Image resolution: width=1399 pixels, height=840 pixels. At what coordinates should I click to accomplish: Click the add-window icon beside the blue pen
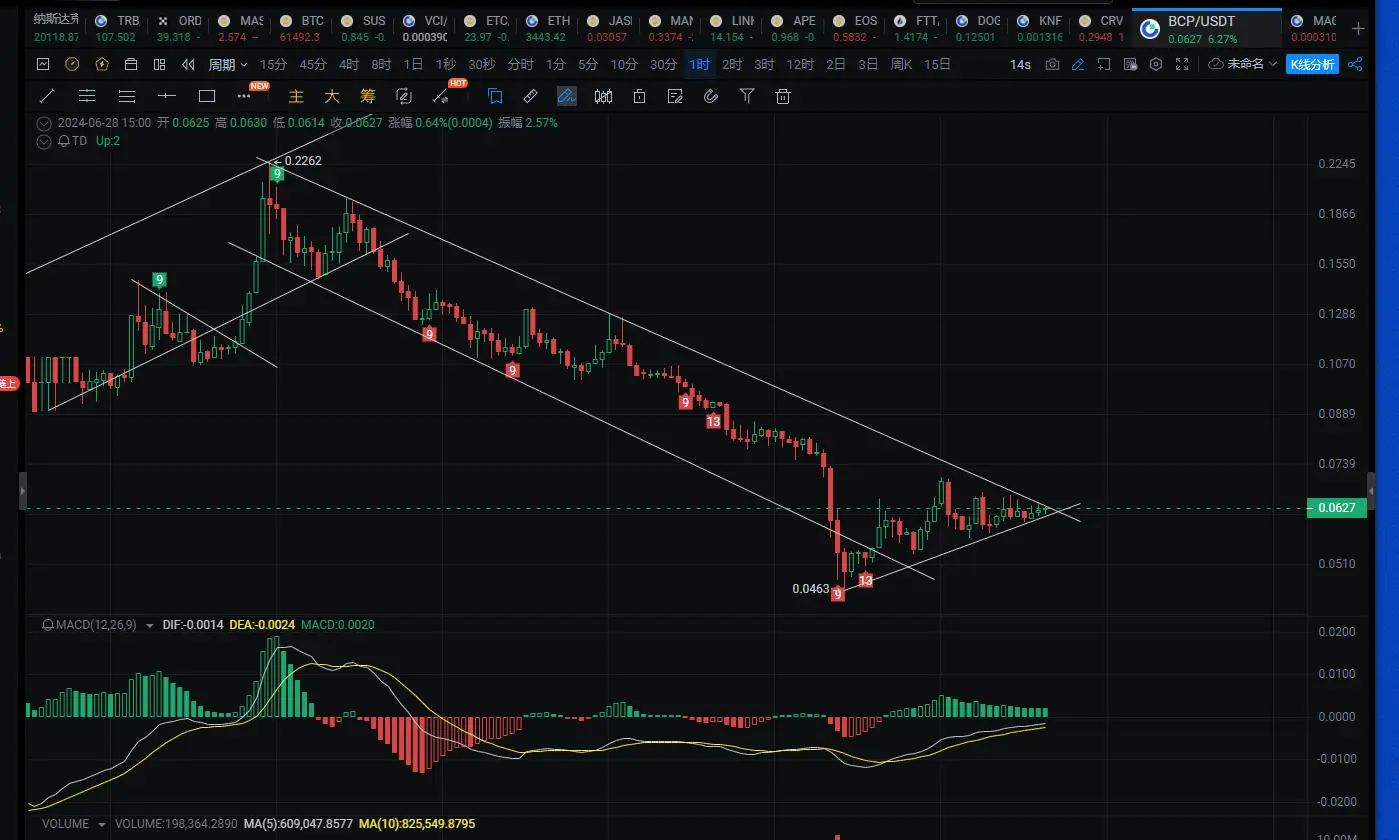click(x=1104, y=65)
